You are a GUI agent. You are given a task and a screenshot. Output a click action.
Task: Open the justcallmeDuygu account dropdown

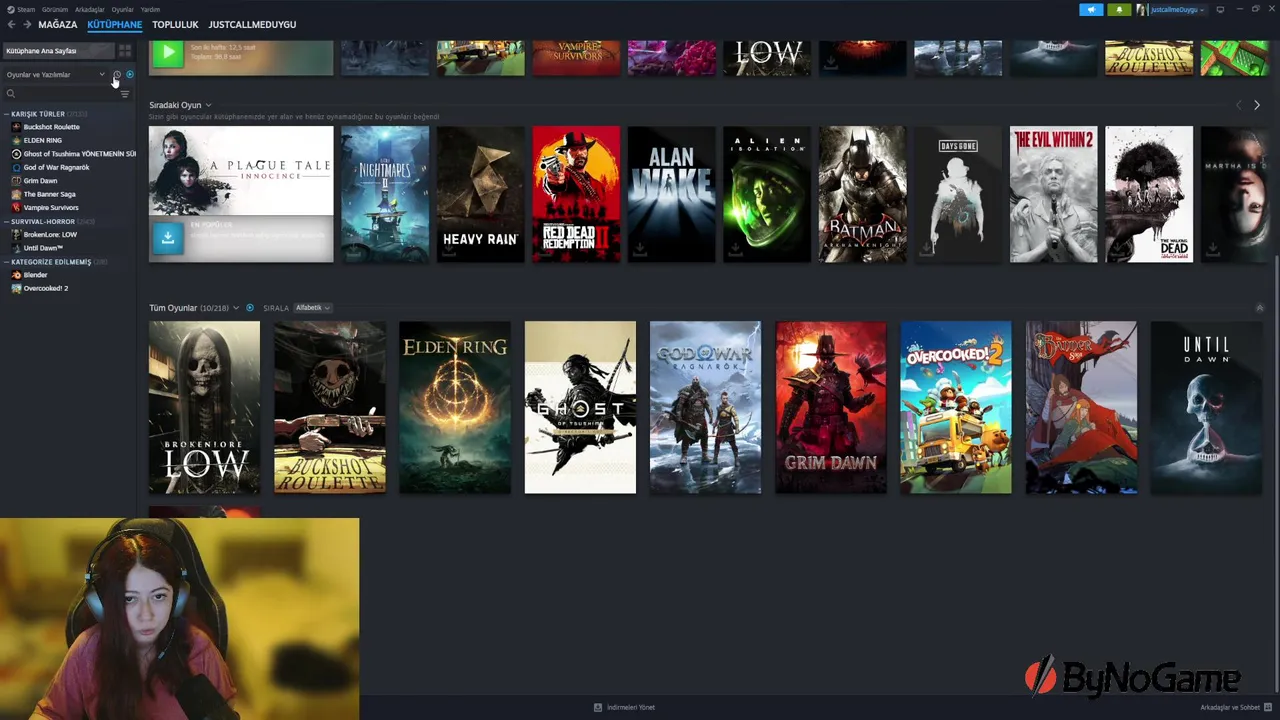click(x=1176, y=10)
